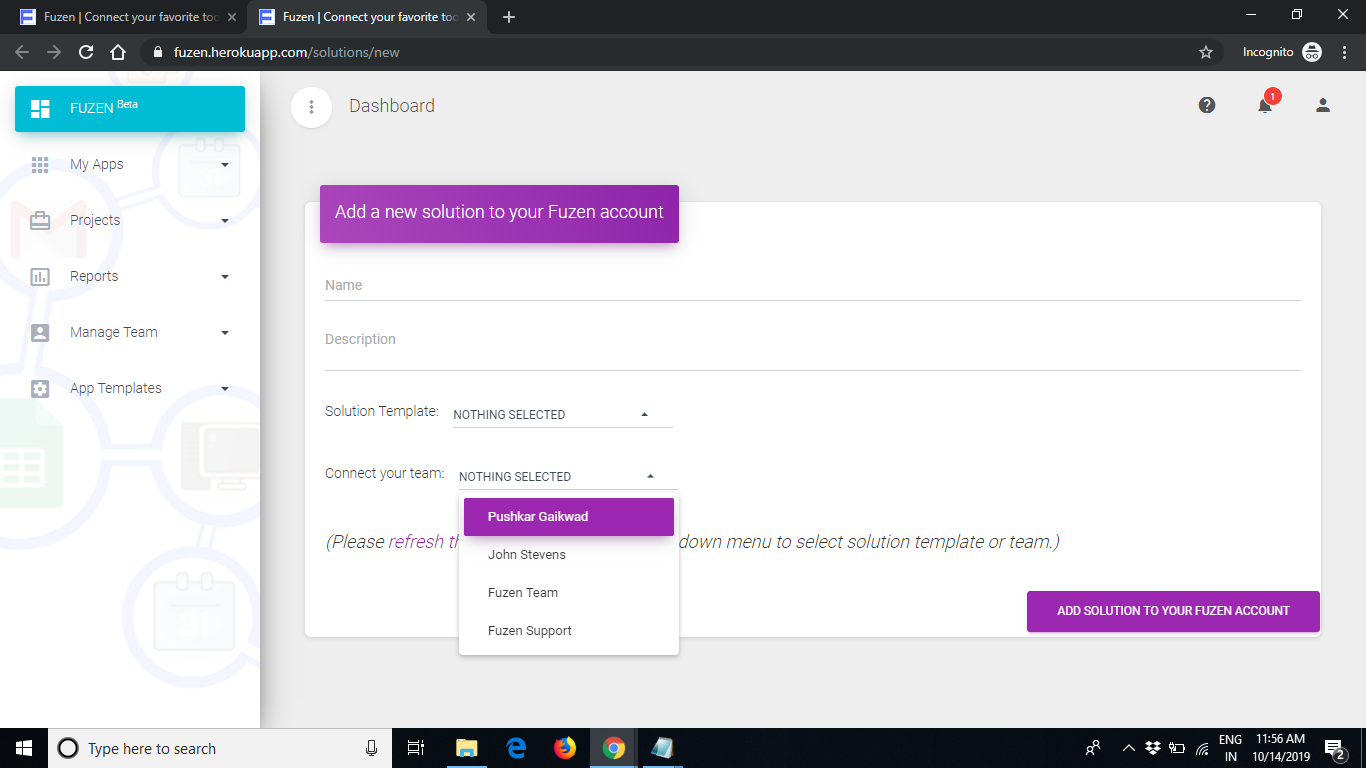Choose Fuzen Team in the dropdown
This screenshot has width=1366, height=768.
click(569, 593)
